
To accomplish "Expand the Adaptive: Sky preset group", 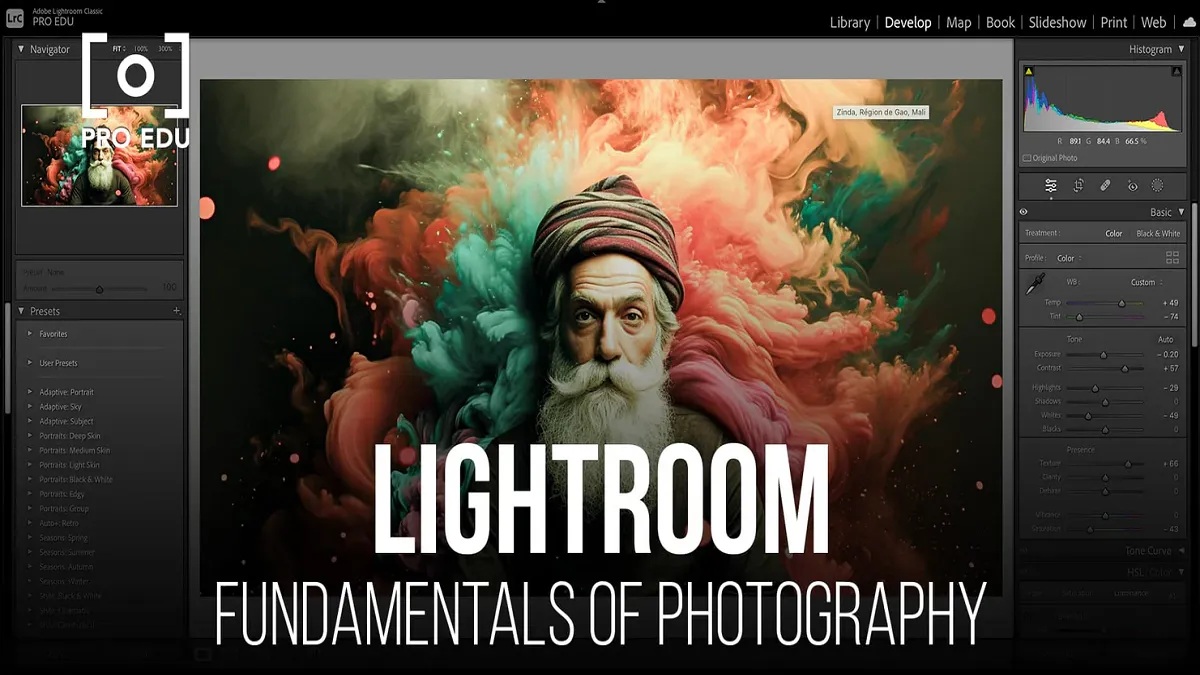I will click(x=30, y=407).
